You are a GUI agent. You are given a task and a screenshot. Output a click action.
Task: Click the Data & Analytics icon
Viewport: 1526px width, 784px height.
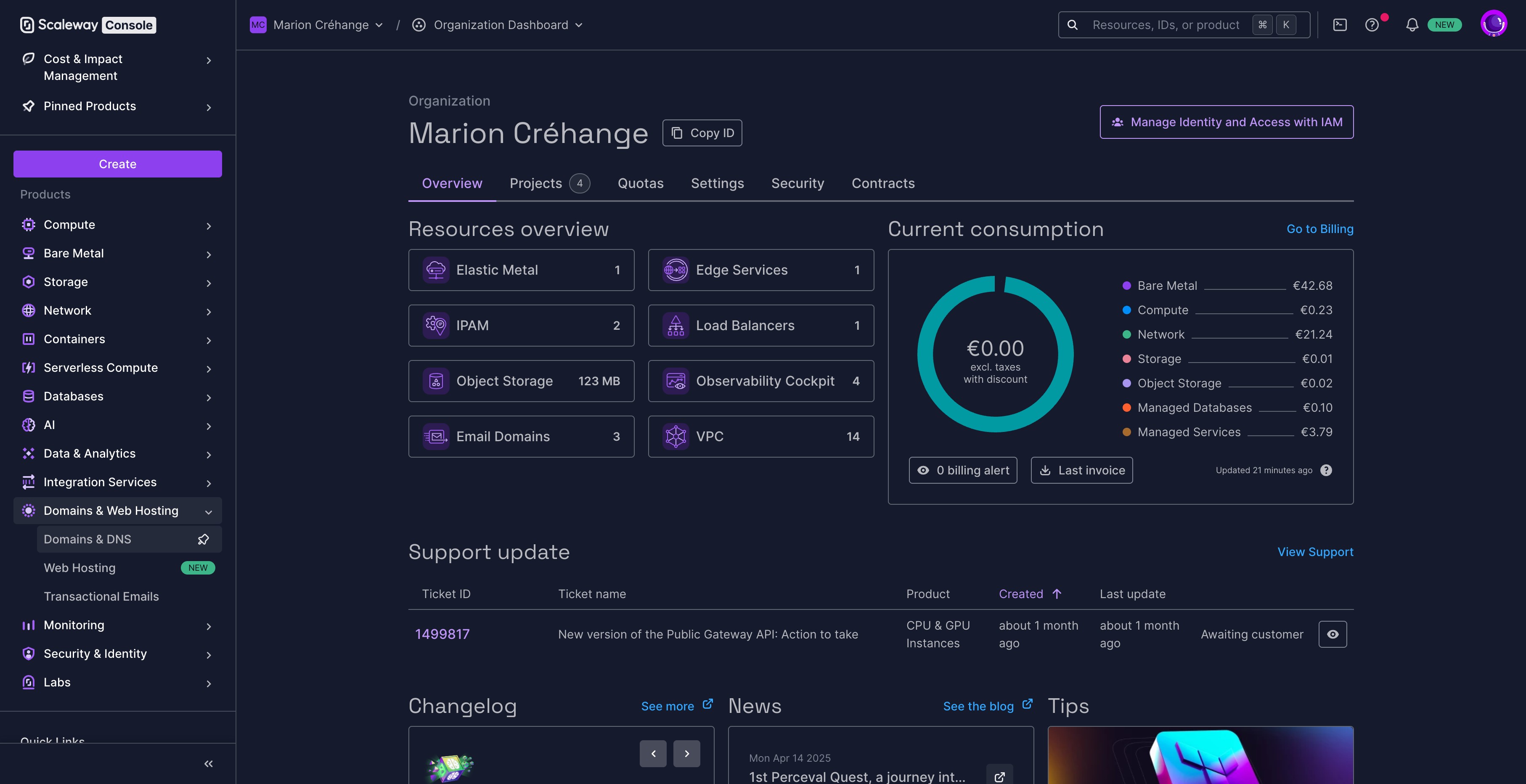[29, 453]
